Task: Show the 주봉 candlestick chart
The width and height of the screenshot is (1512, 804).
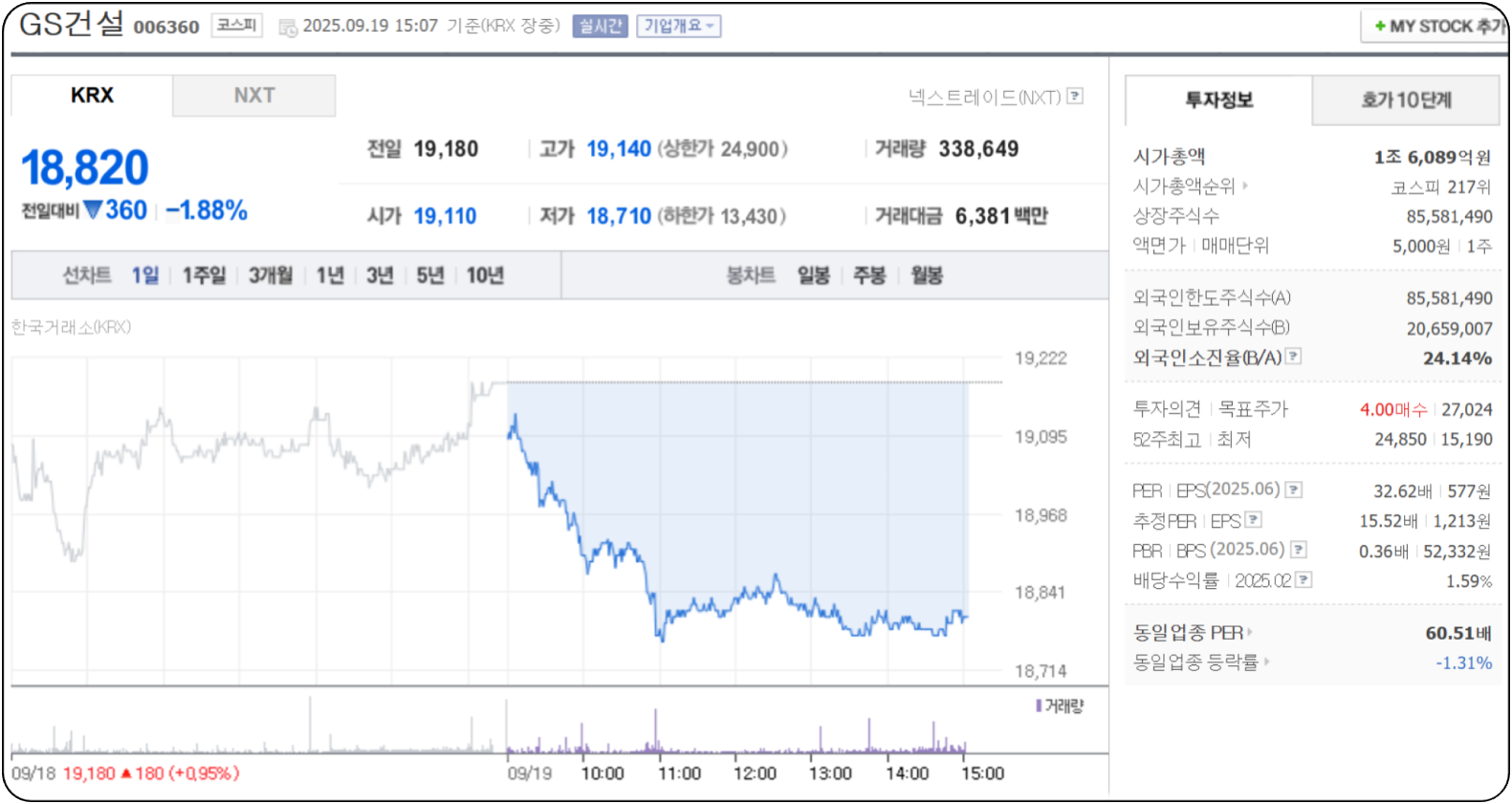Action: coord(869,275)
